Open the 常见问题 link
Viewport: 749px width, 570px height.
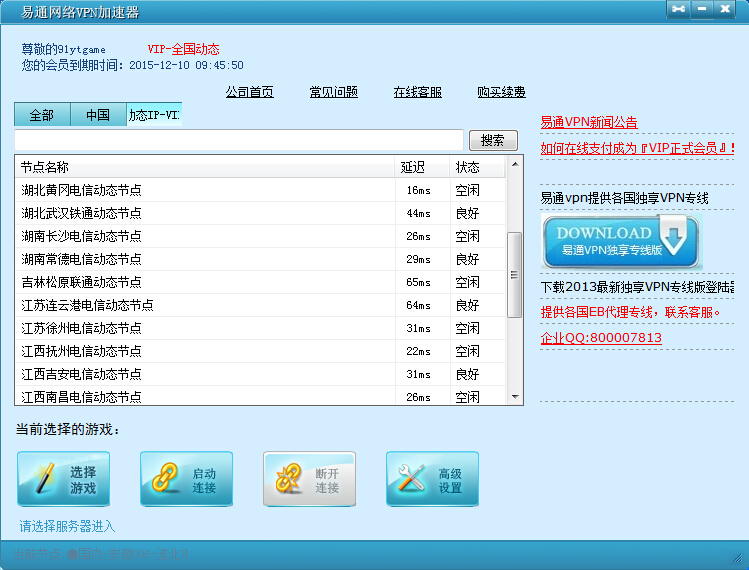[333, 92]
